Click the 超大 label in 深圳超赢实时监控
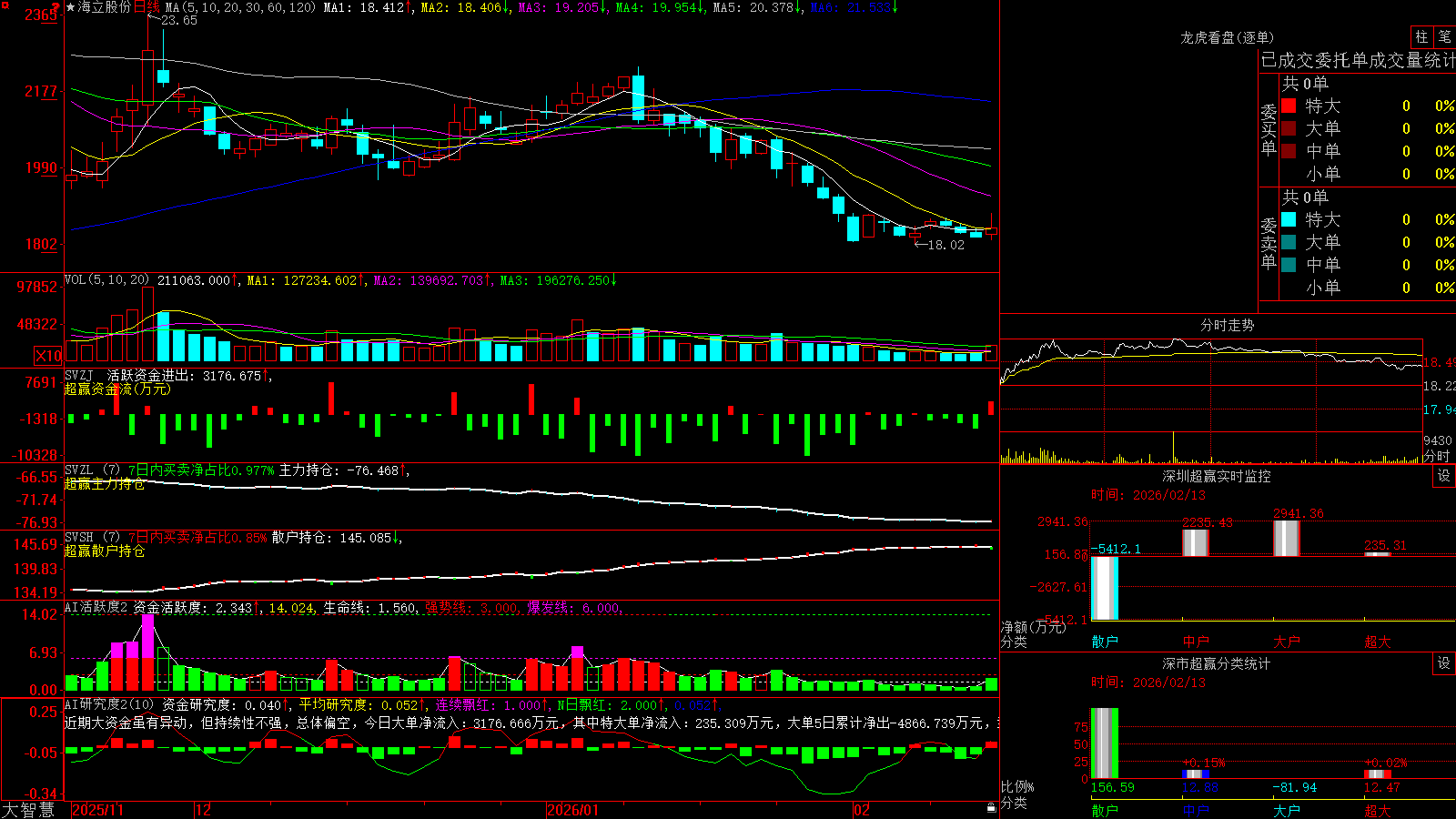Image resolution: width=1456 pixels, height=819 pixels. [1378, 642]
